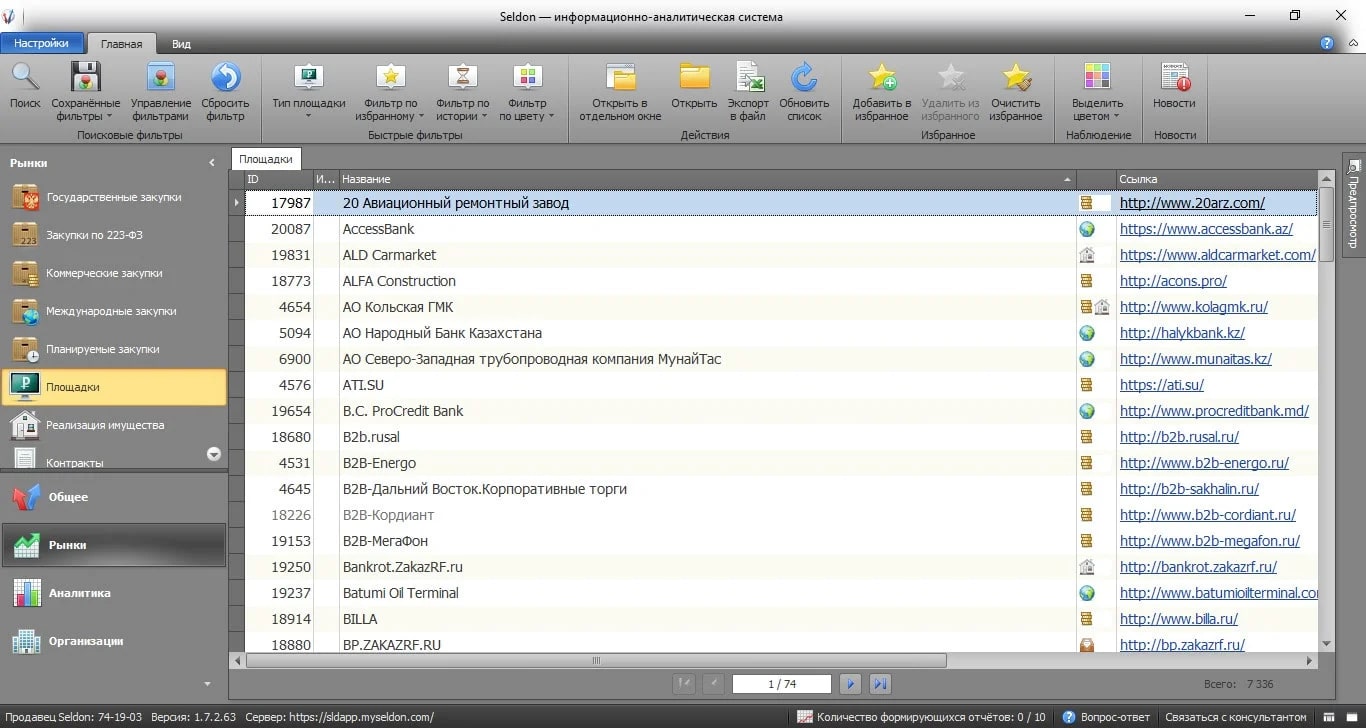Click building icon in ALD Carmarket row

(x=1086, y=255)
